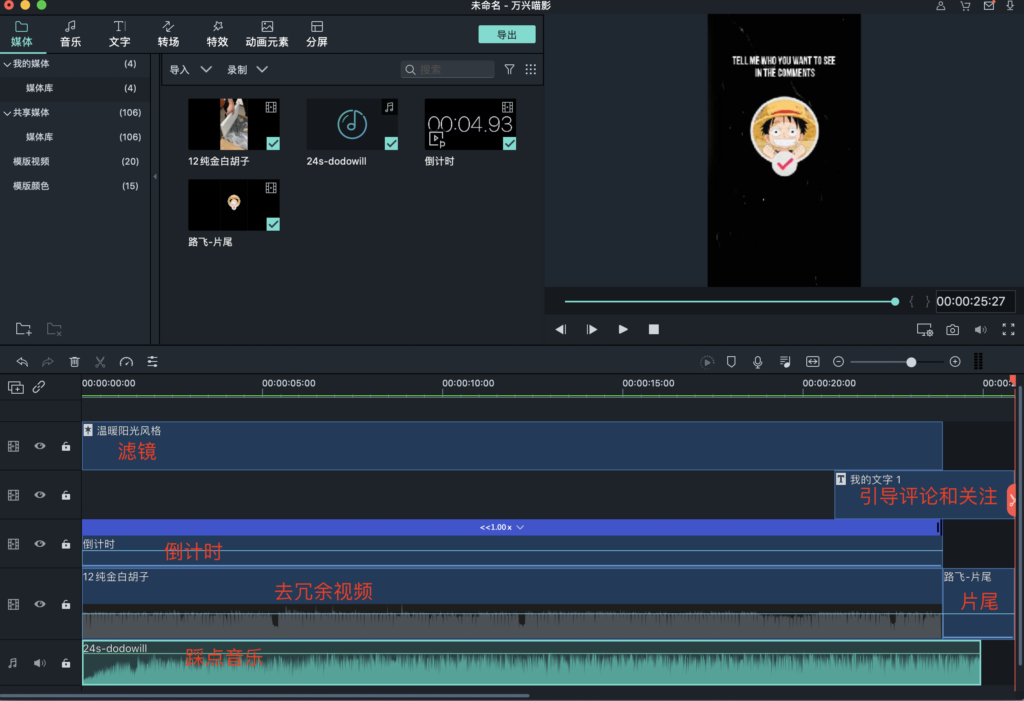Open the speed adjustment gauge icon
The height and width of the screenshot is (701, 1024).
point(126,362)
